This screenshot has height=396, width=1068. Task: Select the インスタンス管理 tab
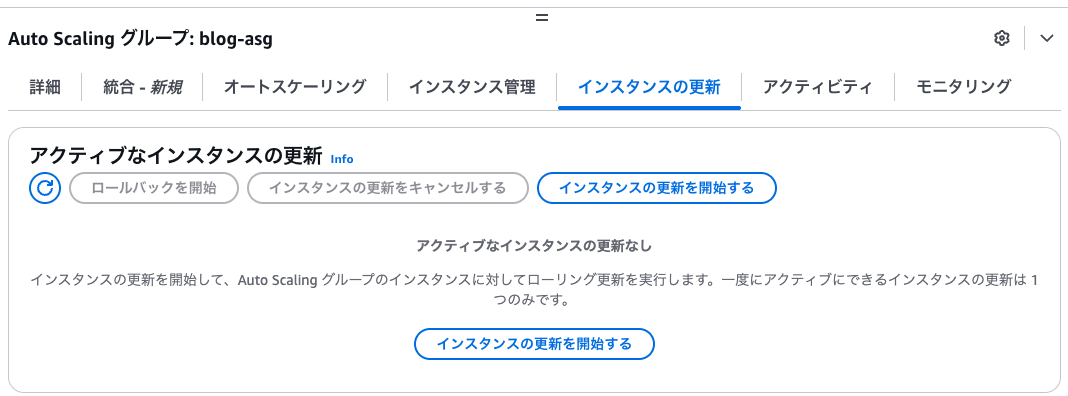click(472, 87)
